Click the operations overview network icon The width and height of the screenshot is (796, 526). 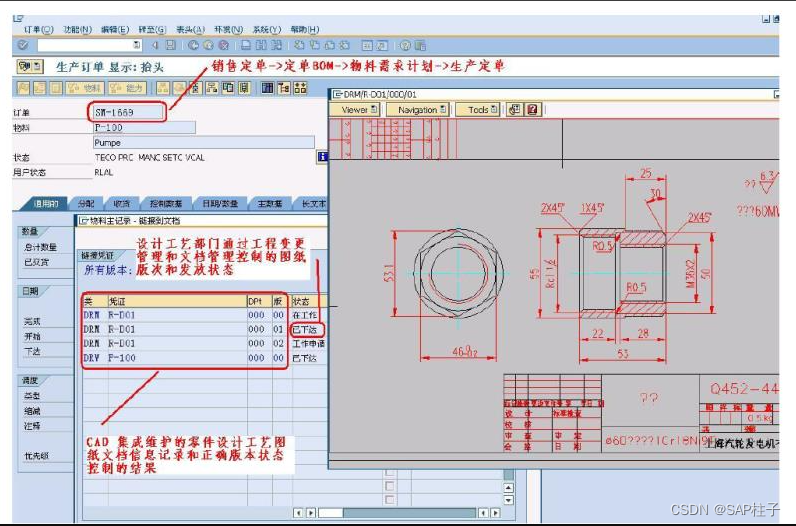click(212, 88)
